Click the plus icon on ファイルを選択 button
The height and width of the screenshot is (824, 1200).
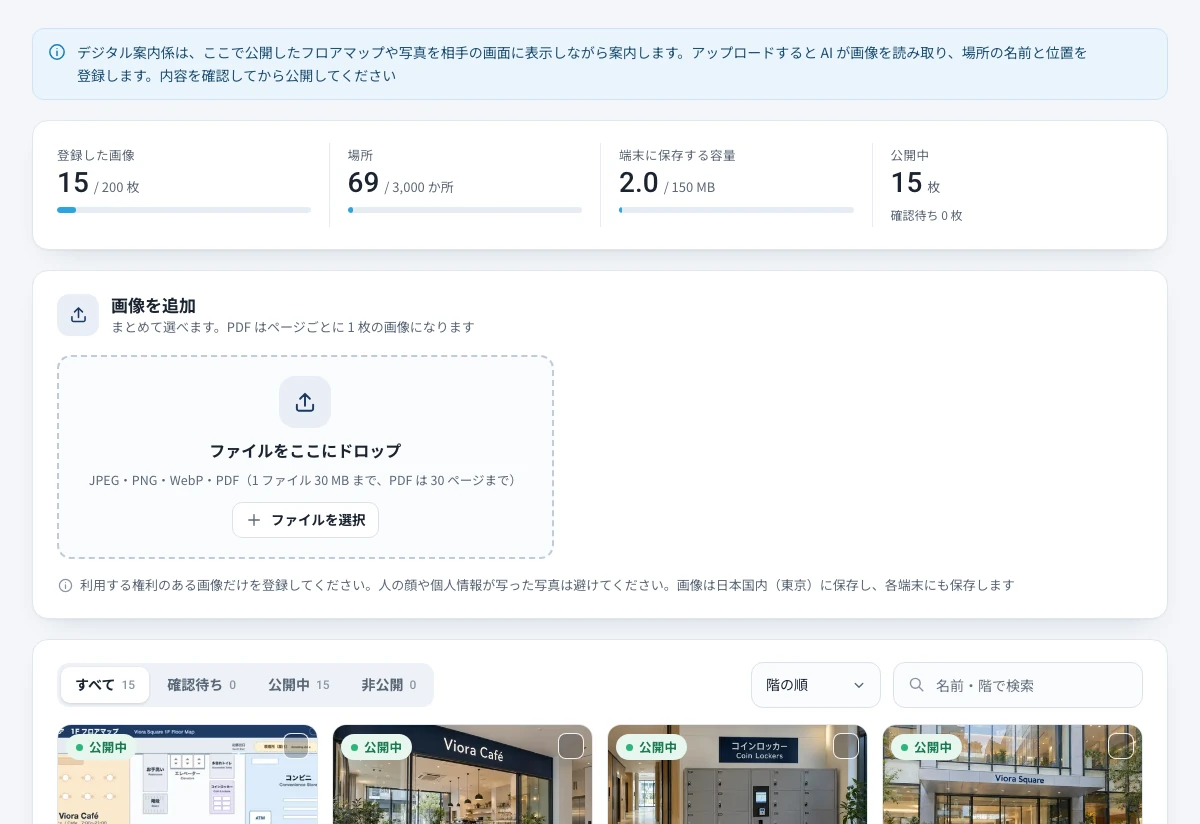pyautogui.click(x=254, y=520)
